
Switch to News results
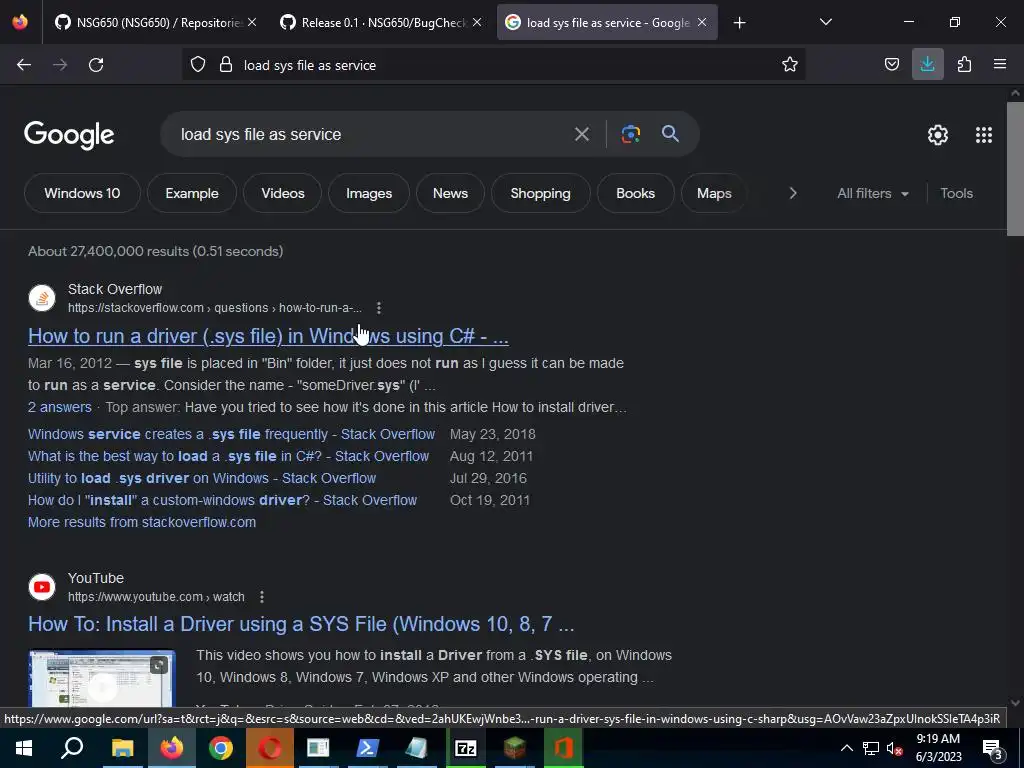pyautogui.click(x=451, y=193)
